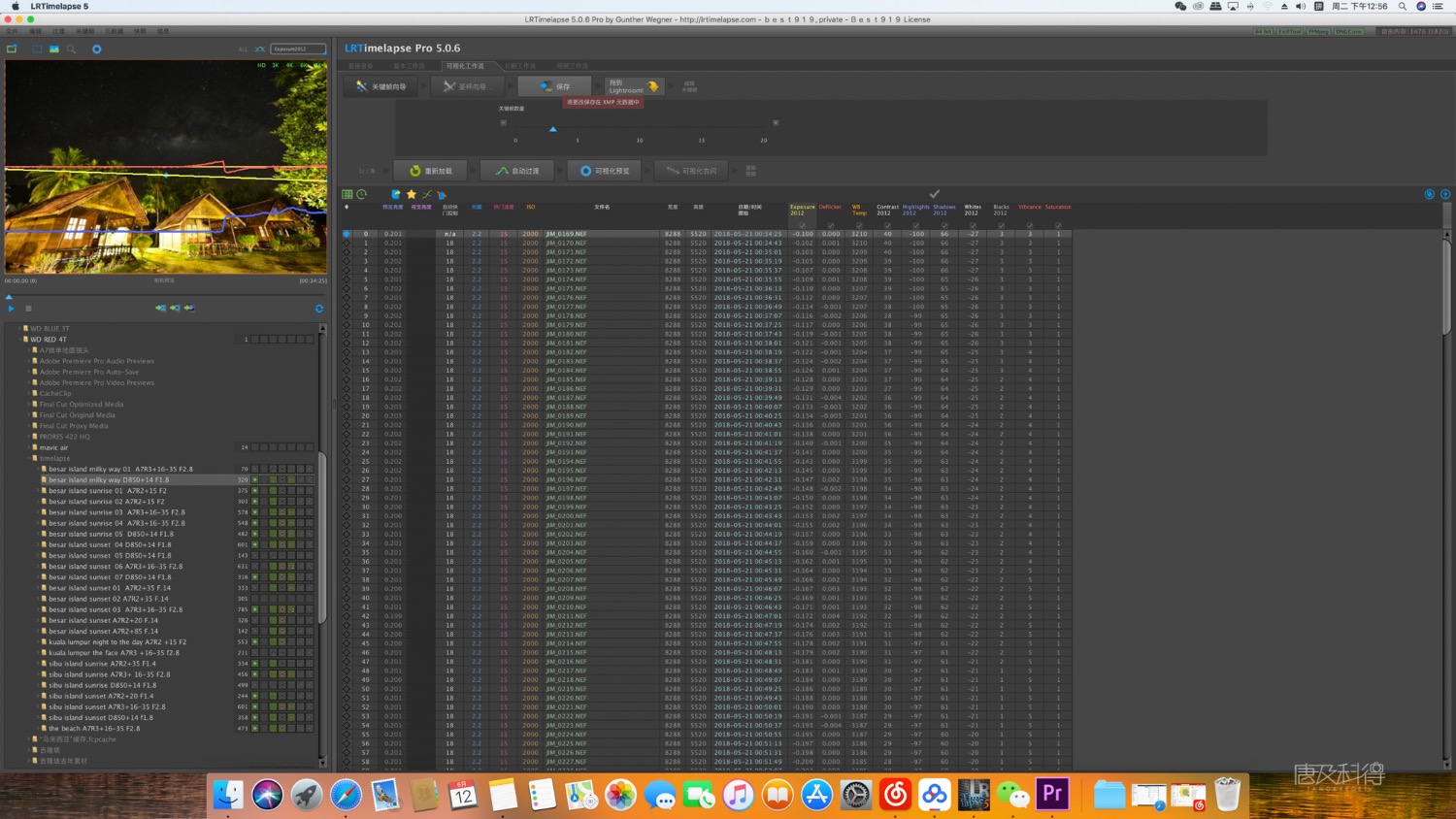Click the plus button right of the keyframe slider
The image size is (1456, 819).
776,123
